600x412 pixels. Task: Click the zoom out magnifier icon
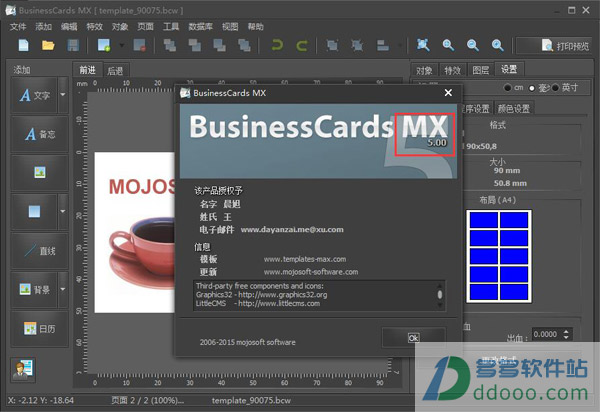(473, 45)
